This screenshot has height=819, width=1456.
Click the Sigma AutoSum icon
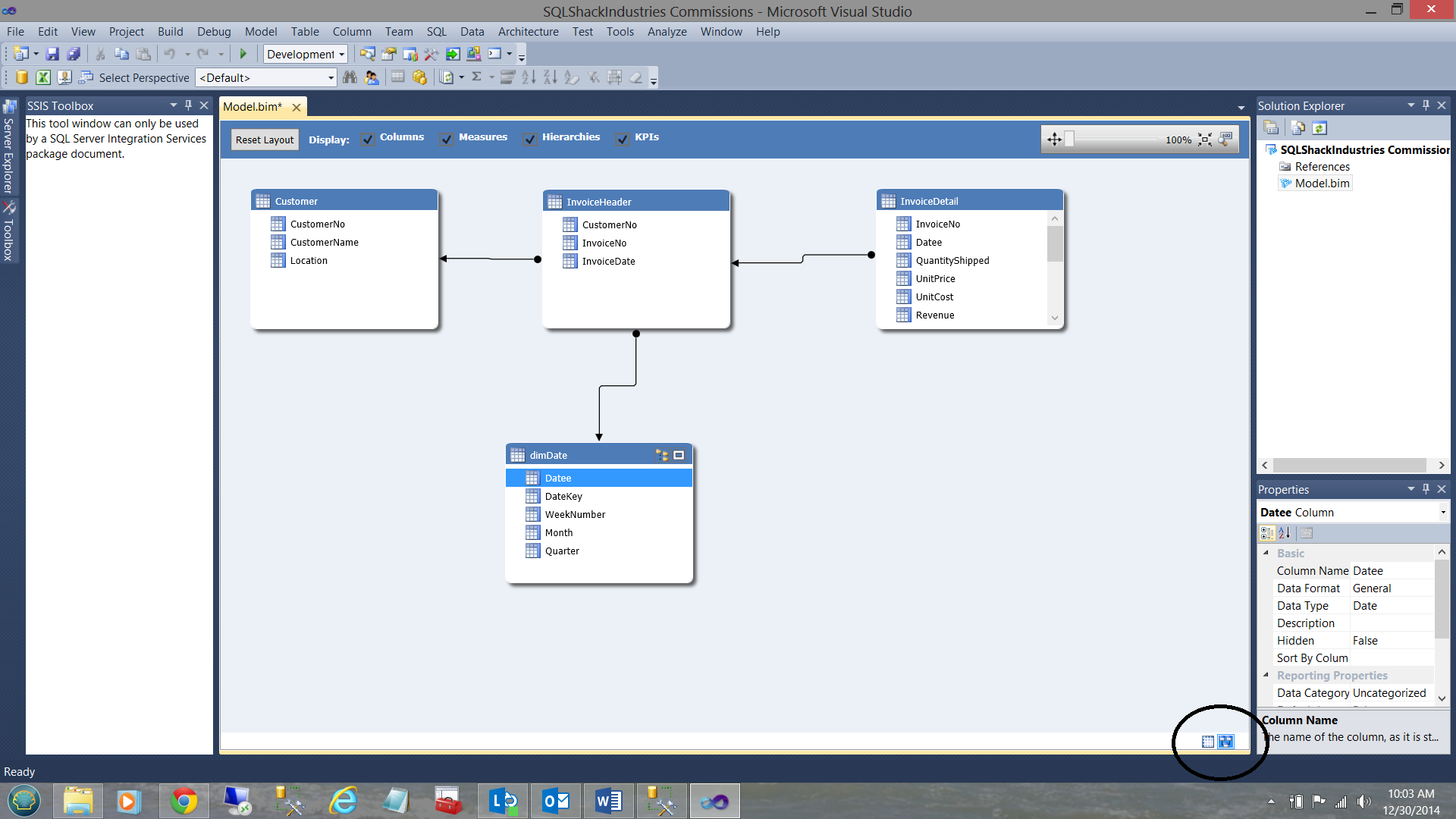click(x=476, y=77)
